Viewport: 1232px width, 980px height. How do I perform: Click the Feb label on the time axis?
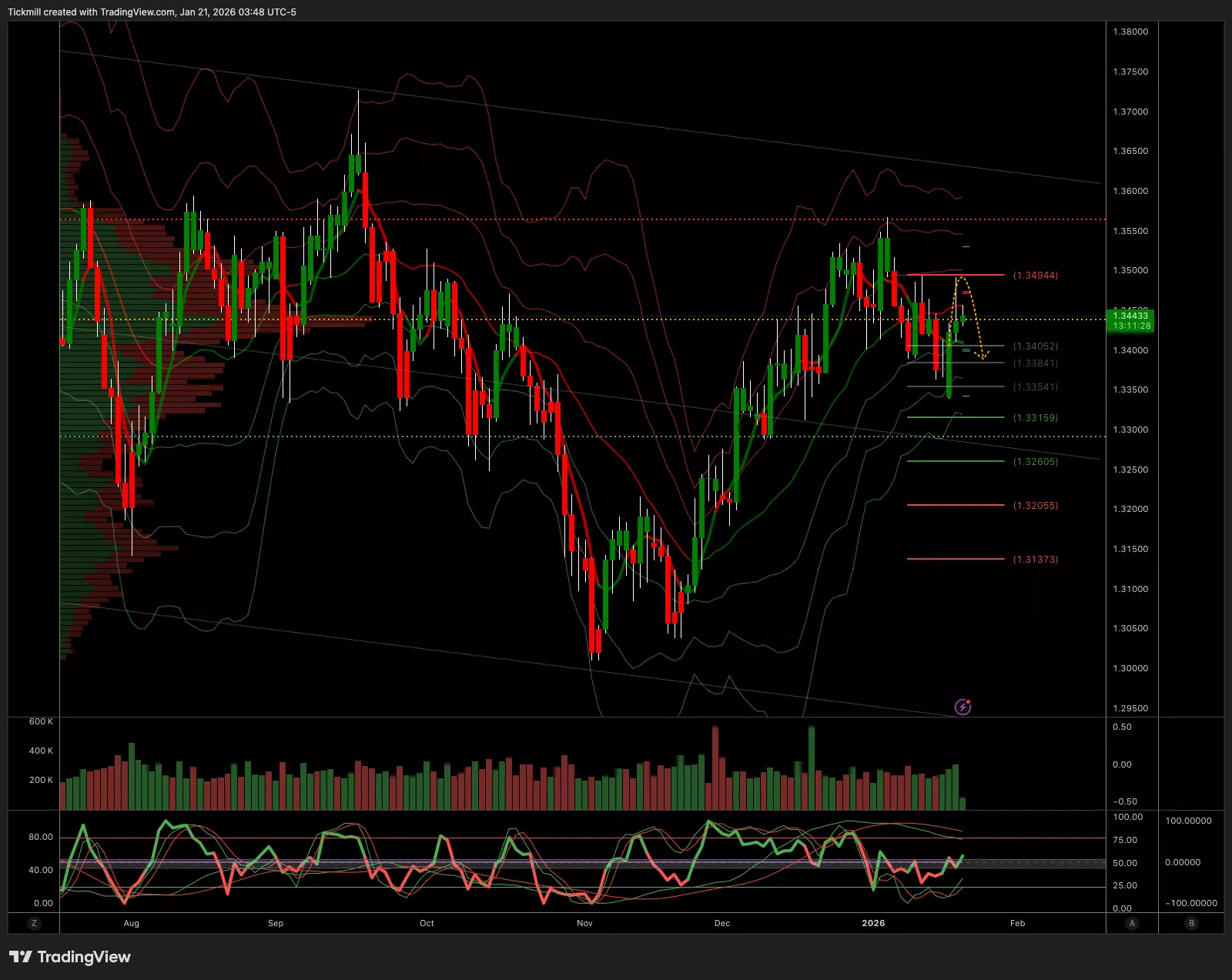(1017, 923)
